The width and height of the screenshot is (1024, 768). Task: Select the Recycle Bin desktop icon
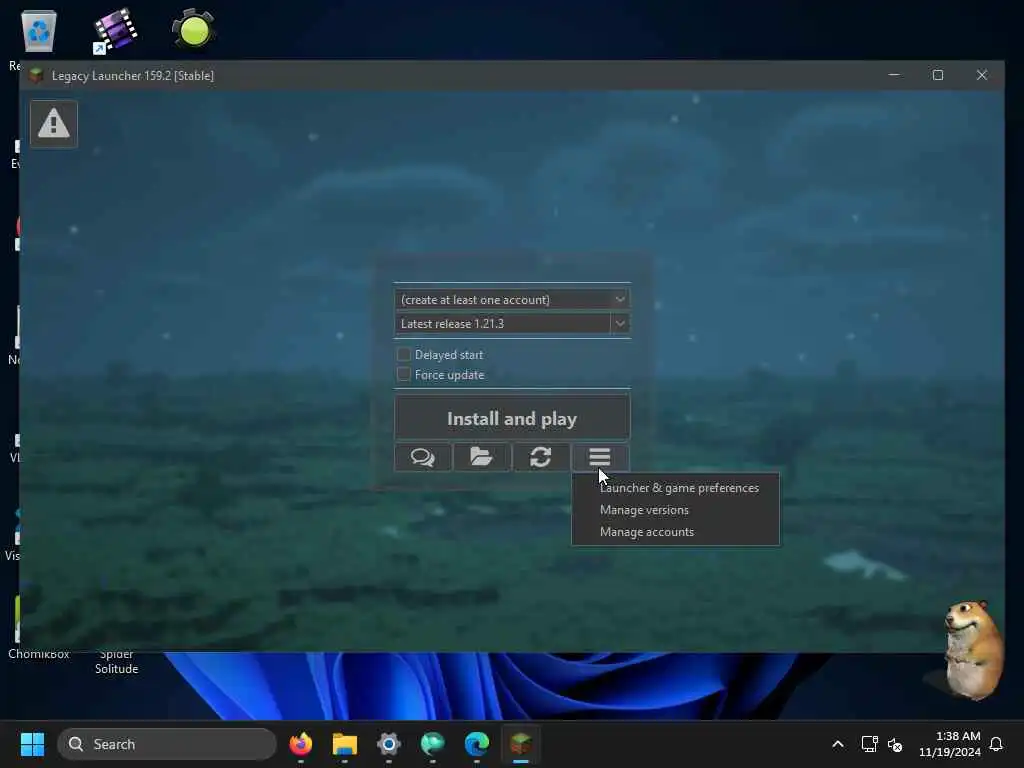pos(39,31)
